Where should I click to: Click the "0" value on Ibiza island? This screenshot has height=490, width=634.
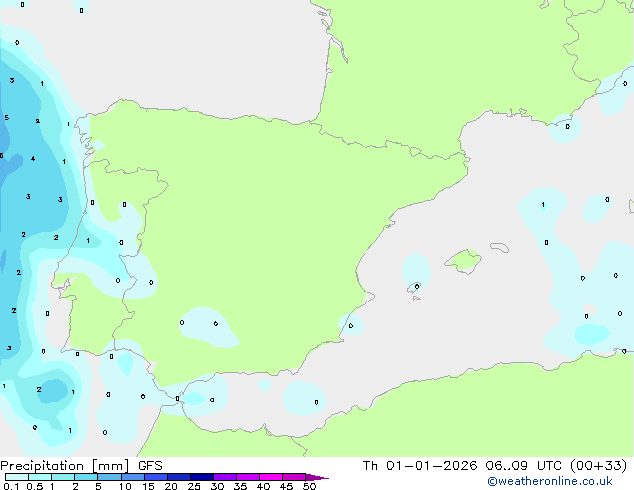coord(417,286)
